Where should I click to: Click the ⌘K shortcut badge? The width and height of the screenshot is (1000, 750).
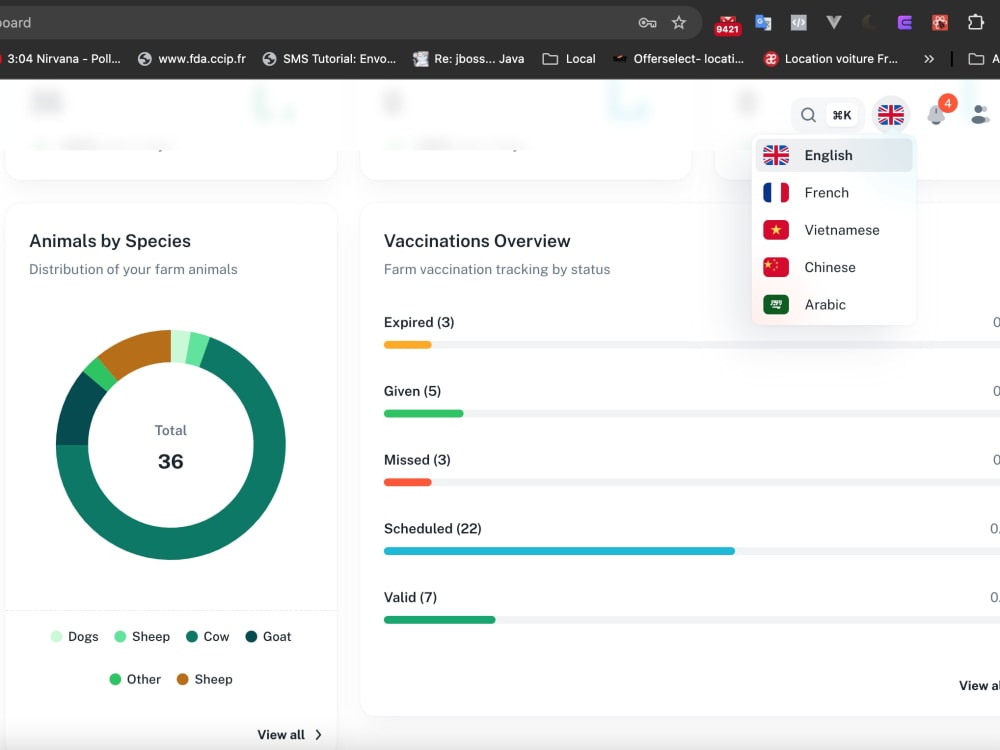pos(842,115)
